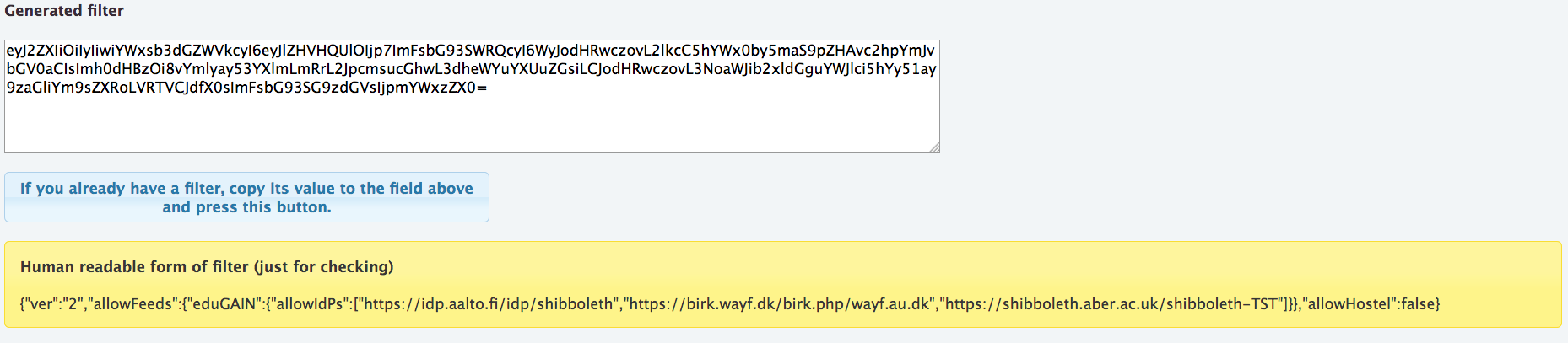Click the idp.aalto.fi shibboleth URL
This screenshot has width=1568, height=343.
pyautogui.click(x=488, y=304)
